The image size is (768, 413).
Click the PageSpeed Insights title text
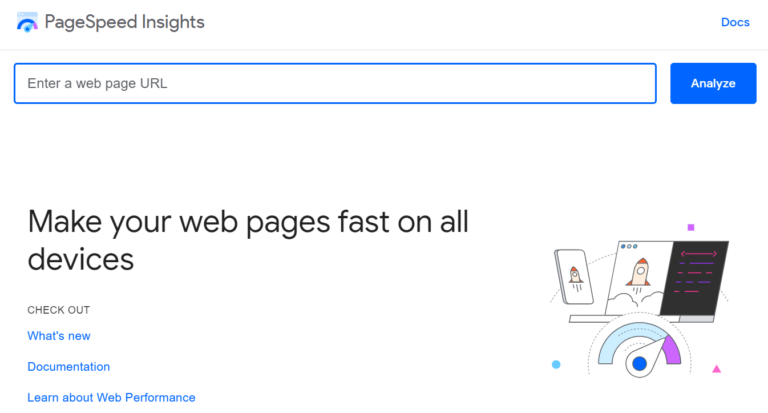coord(124,22)
